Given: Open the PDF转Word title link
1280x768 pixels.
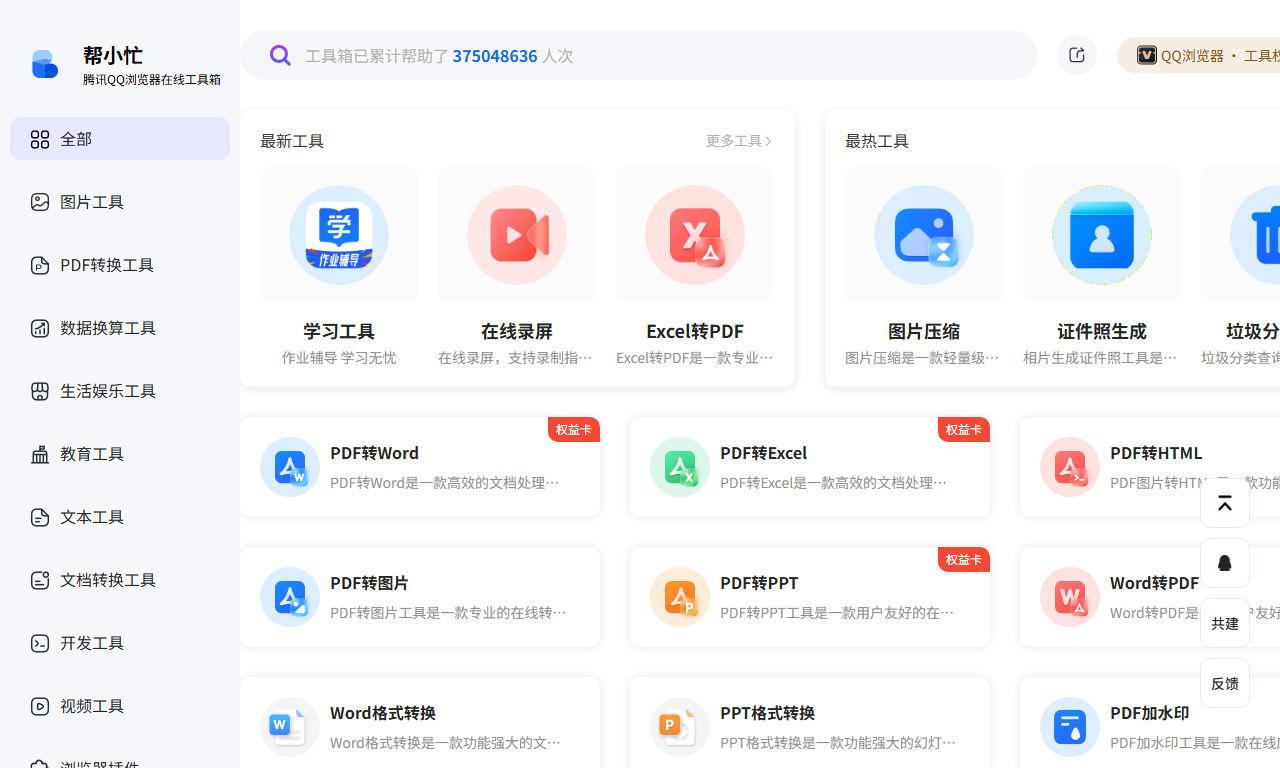Looking at the screenshot, I should tap(375, 453).
